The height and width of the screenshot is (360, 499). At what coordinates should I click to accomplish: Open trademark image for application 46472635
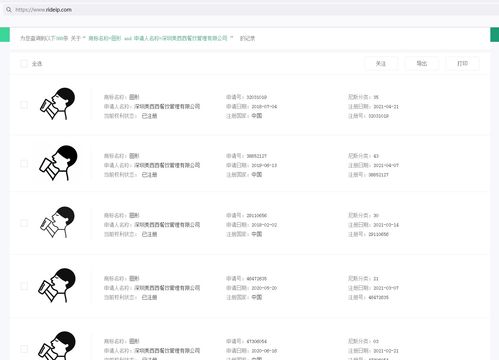pyautogui.click(x=57, y=285)
